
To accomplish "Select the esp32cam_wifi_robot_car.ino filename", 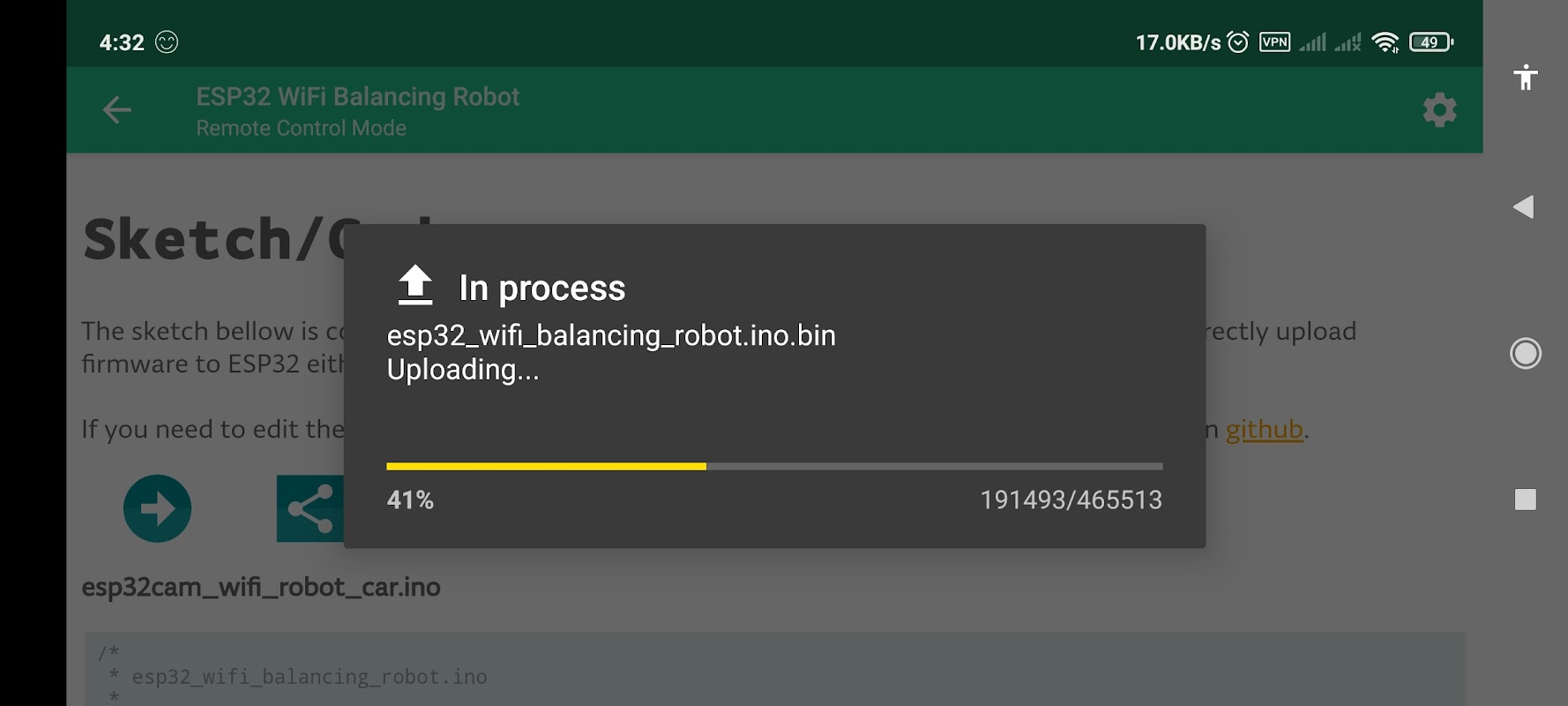I will click(x=261, y=587).
